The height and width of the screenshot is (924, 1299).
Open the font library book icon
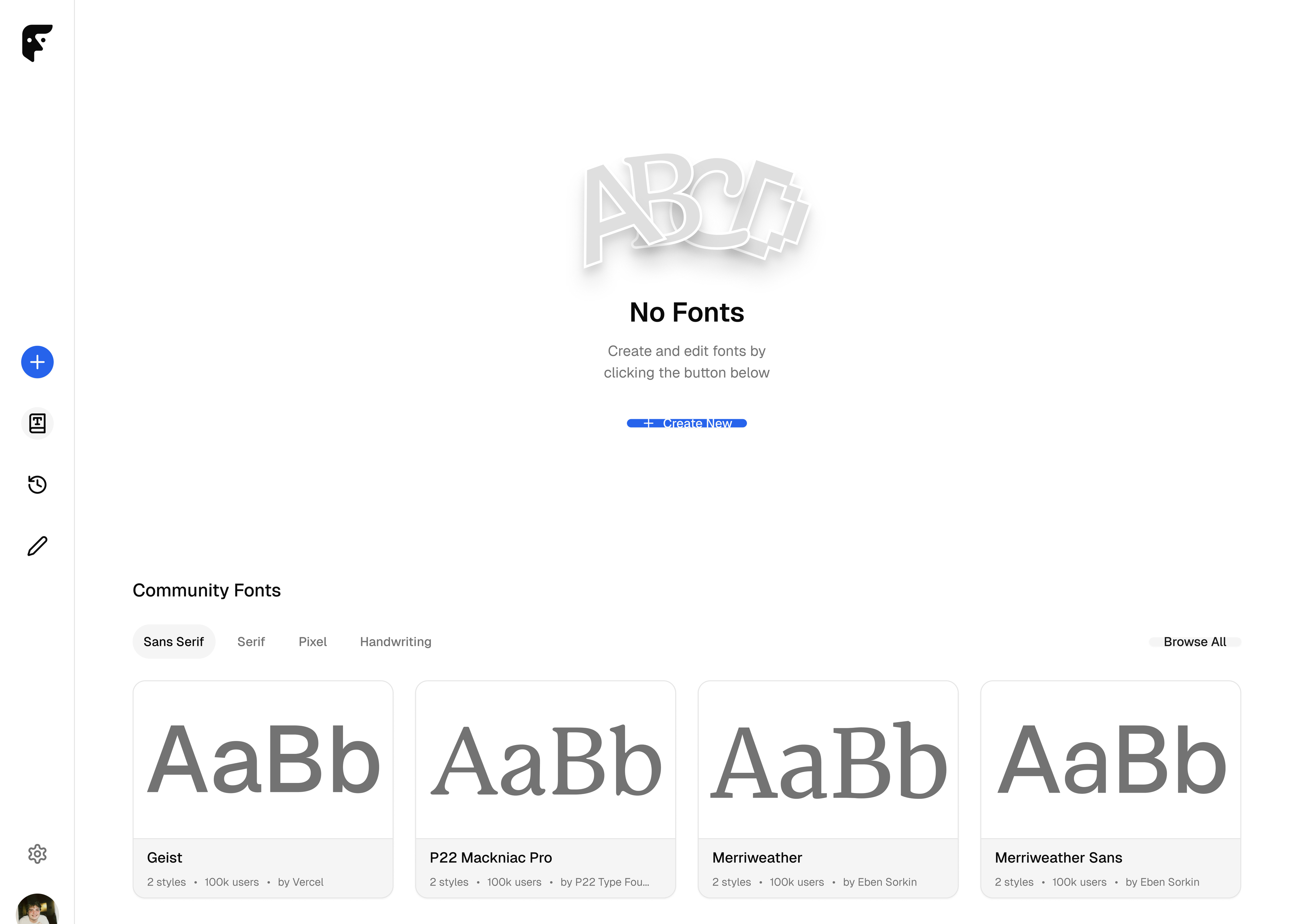tap(38, 423)
